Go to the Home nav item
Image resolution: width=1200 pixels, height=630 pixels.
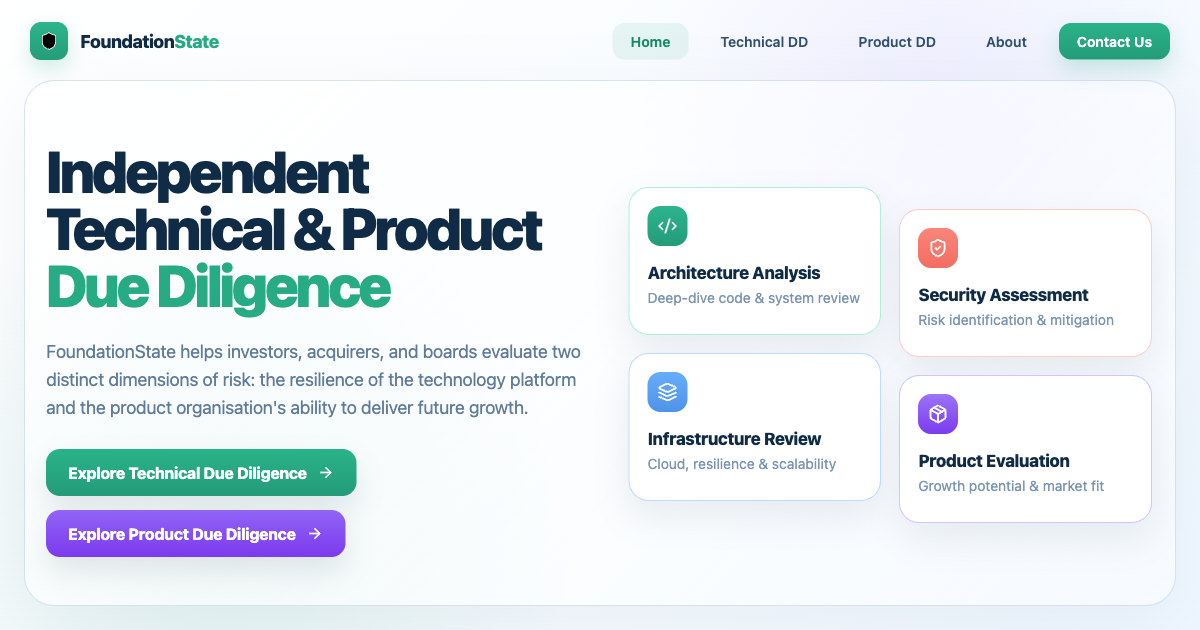(650, 42)
